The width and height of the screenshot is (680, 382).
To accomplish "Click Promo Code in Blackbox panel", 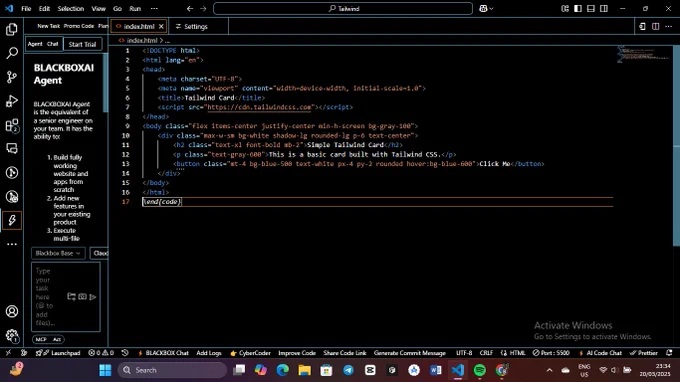I will pyautogui.click(x=78, y=26).
